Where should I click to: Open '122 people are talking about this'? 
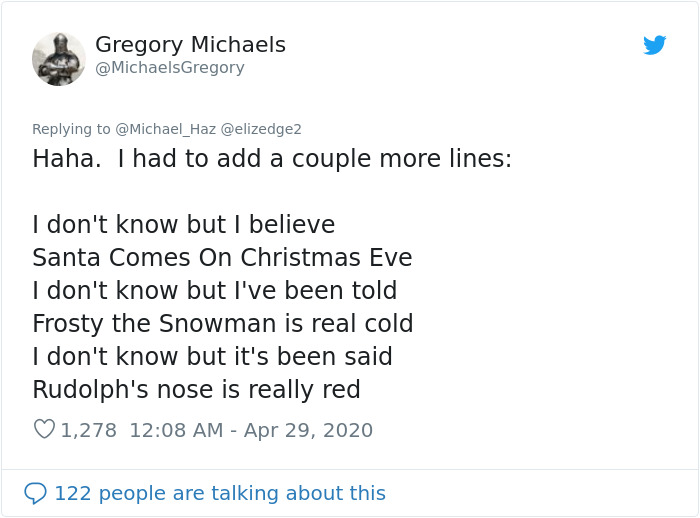click(x=219, y=493)
